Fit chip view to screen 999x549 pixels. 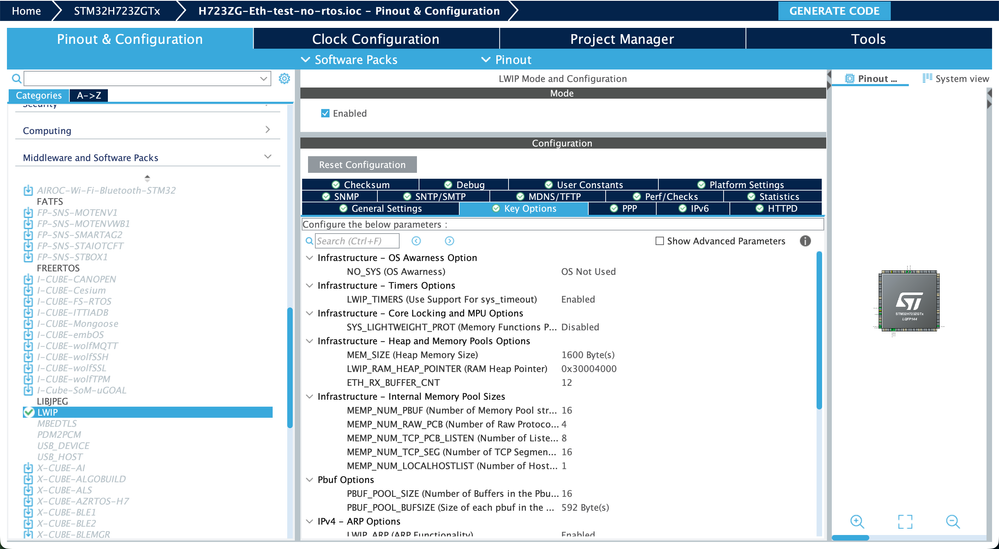coord(905,522)
